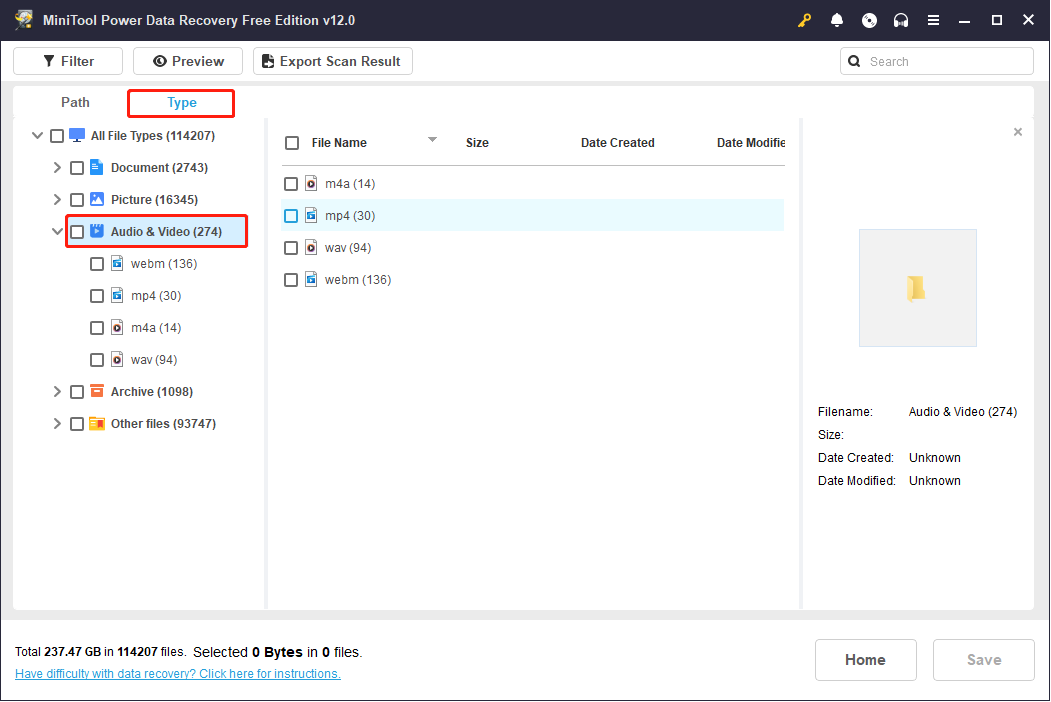1051x702 pixels.
Task: Expand the Other files tree node
Action: pos(57,424)
